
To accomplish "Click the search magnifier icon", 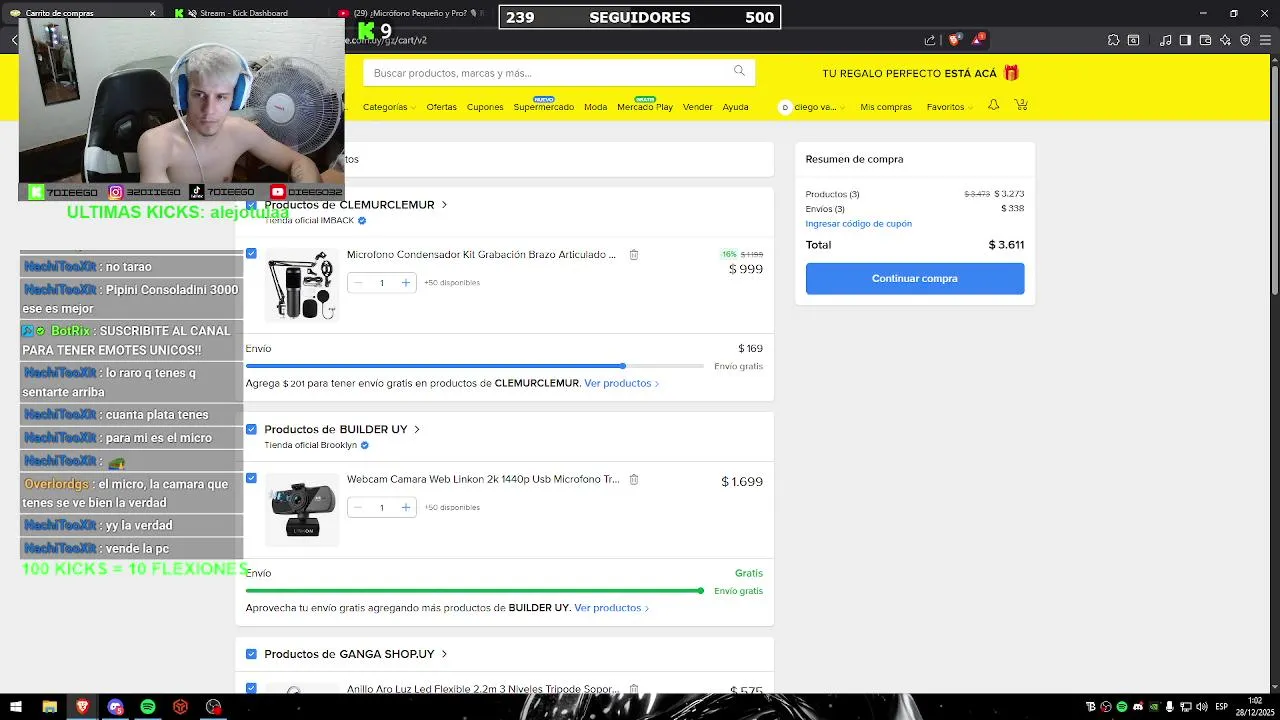I will point(739,71).
